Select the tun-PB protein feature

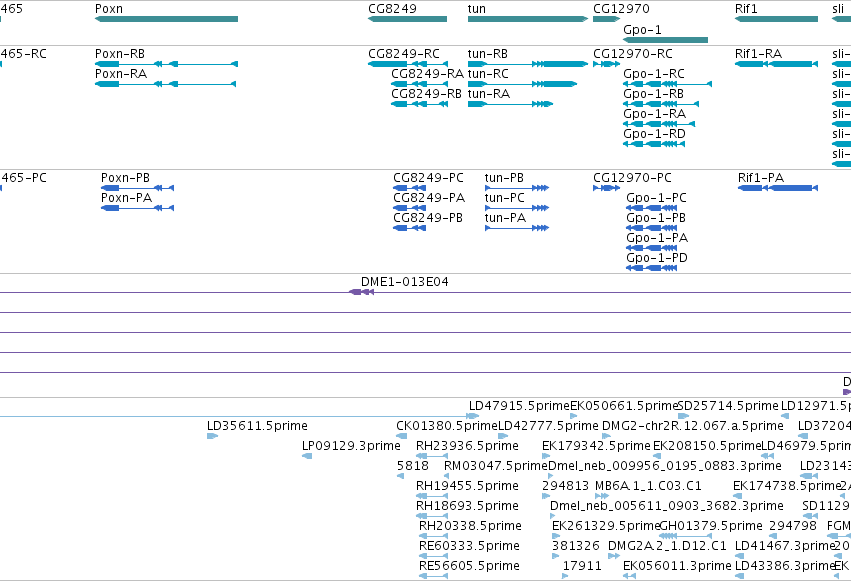pyautogui.click(x=517, y=188)
